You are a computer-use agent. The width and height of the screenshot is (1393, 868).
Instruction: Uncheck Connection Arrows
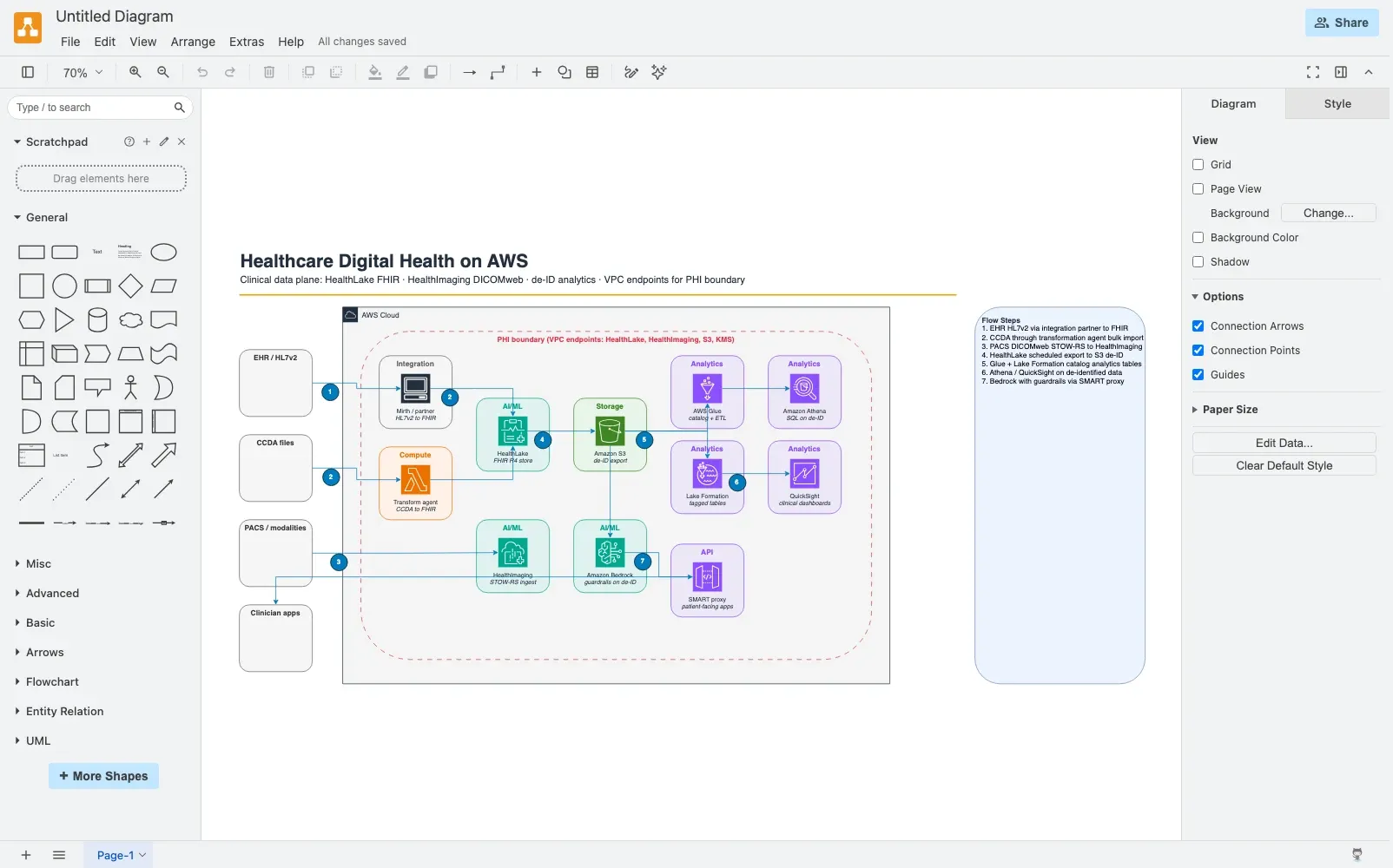(x=1198, y=326)
